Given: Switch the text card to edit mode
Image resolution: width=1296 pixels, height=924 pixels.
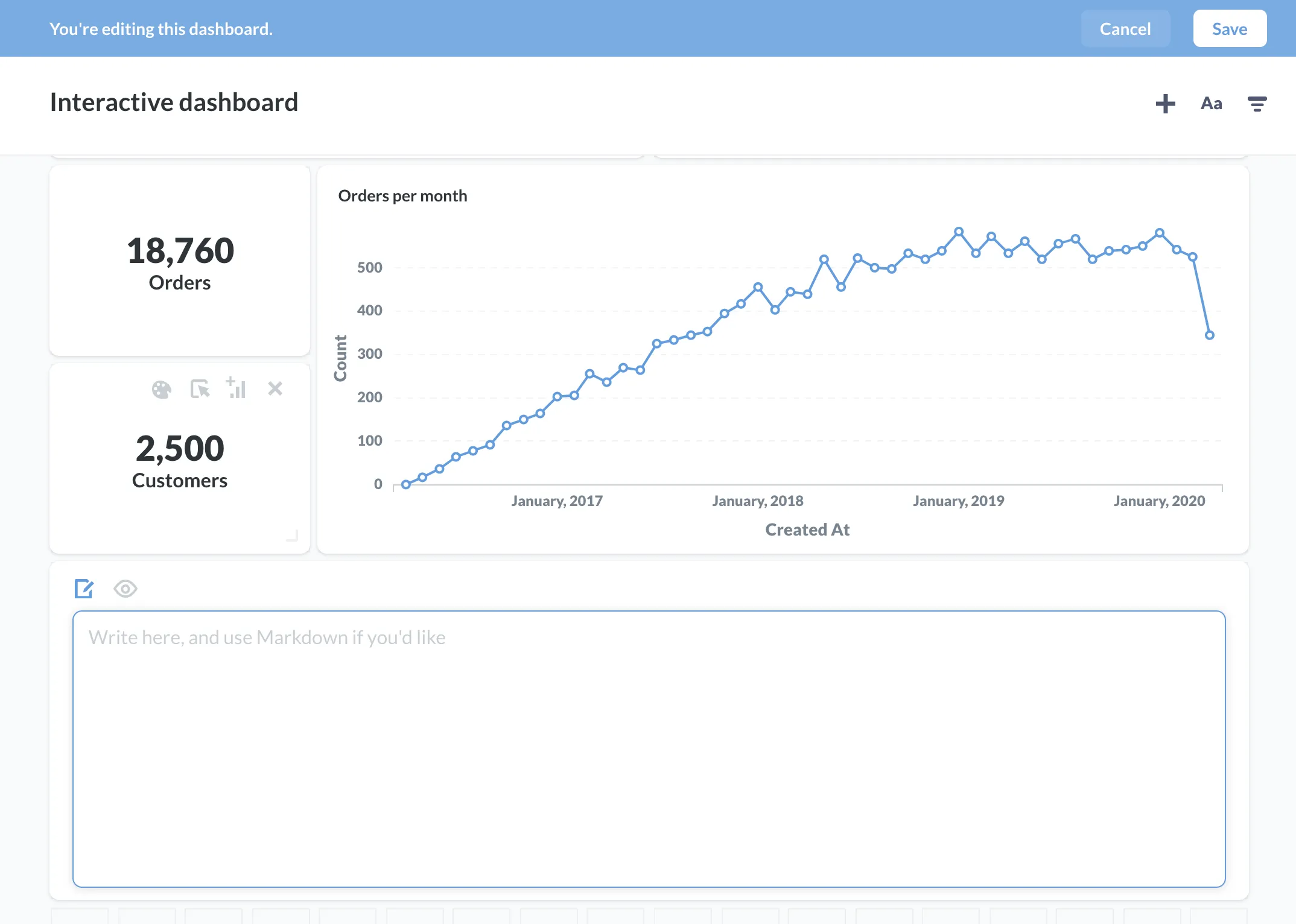Looking at the screenshot, I should pyautogui.click(x=84, y=589).
